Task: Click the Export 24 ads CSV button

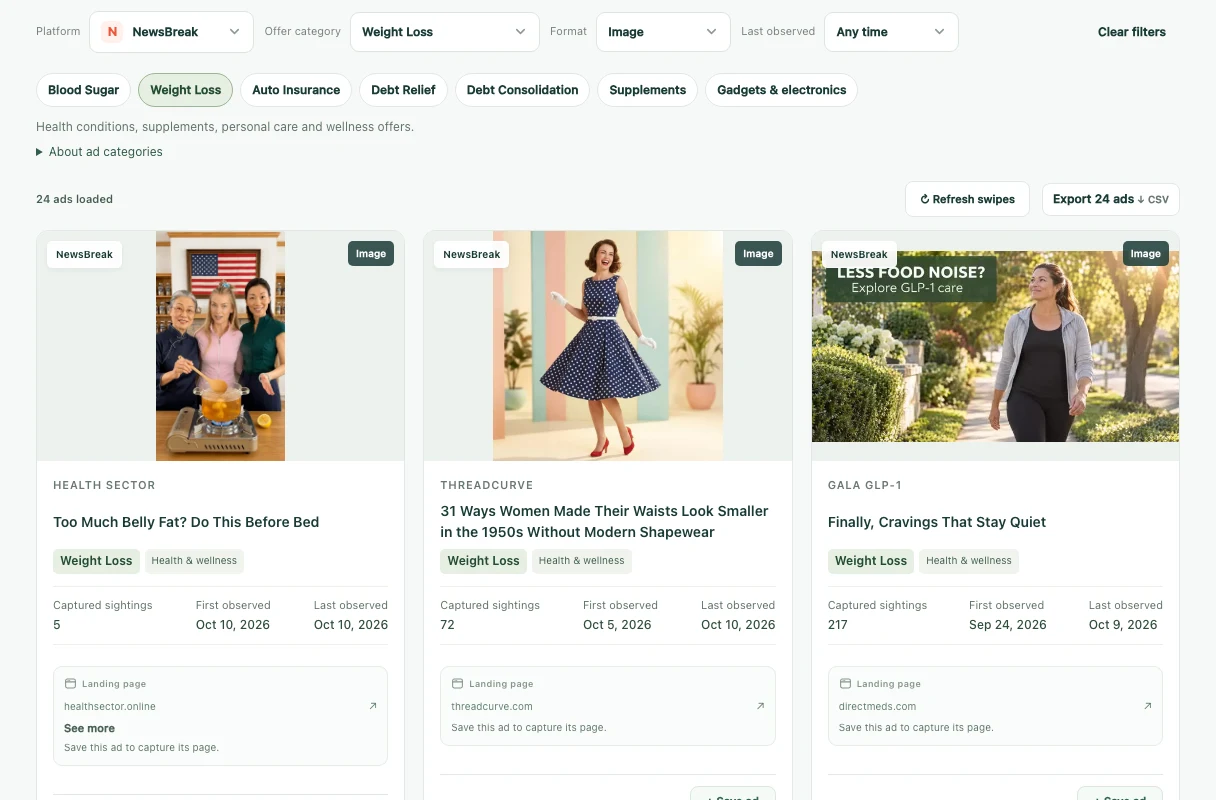Action: click(1110, 199)
